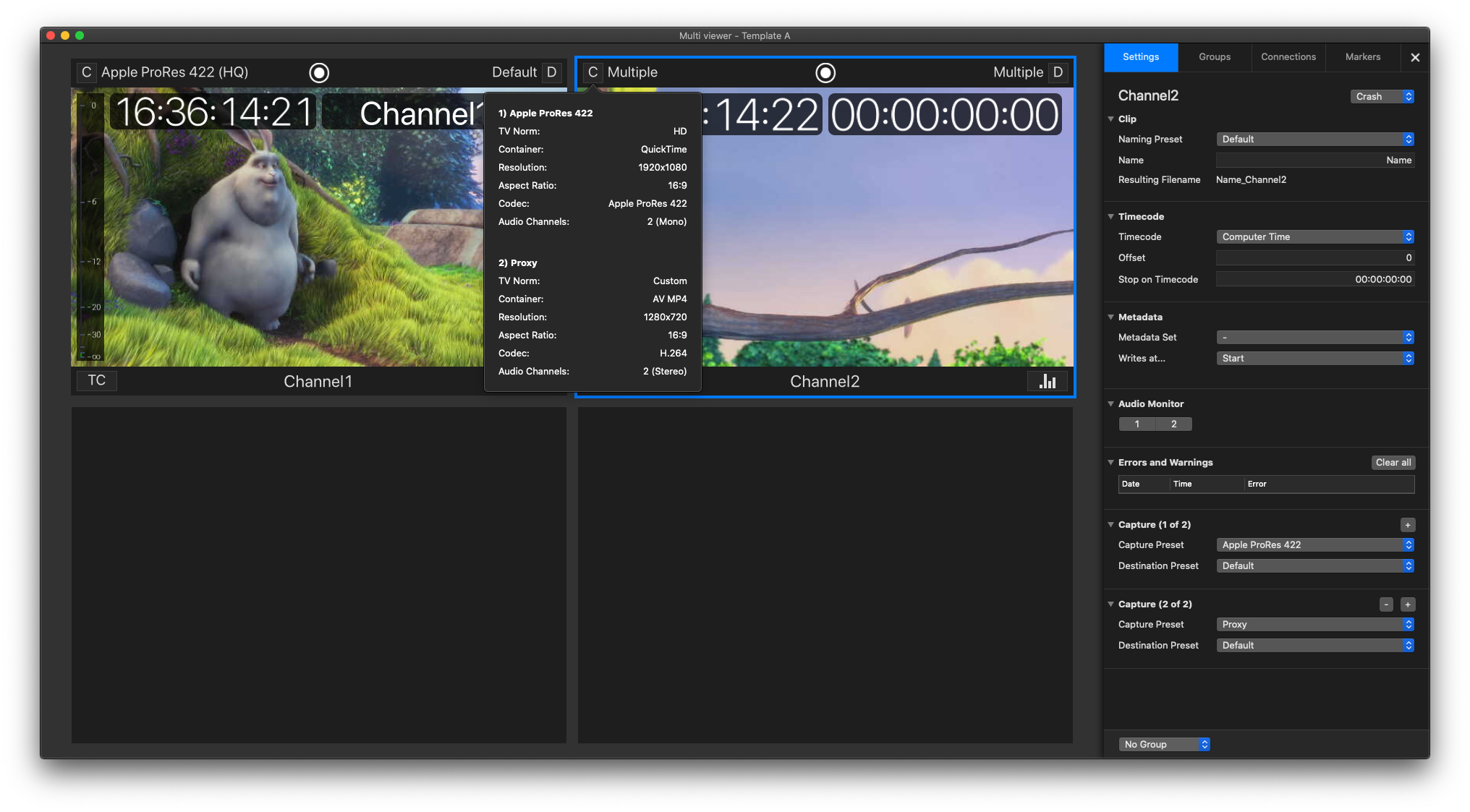
Task: Click the Apple ProRes 422 (HQ) preset label
Action: (x=174, y=72)
